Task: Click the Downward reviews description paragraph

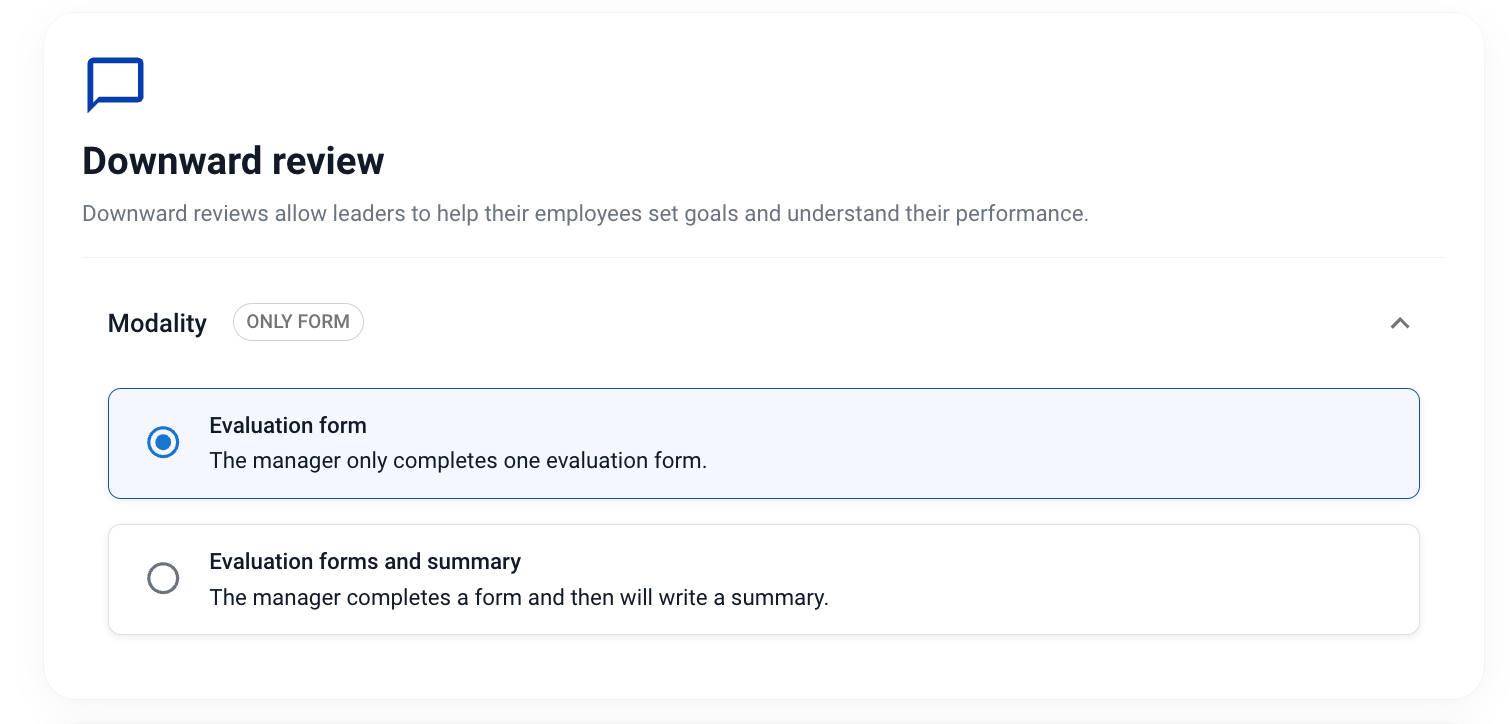Action: (585, 214)
